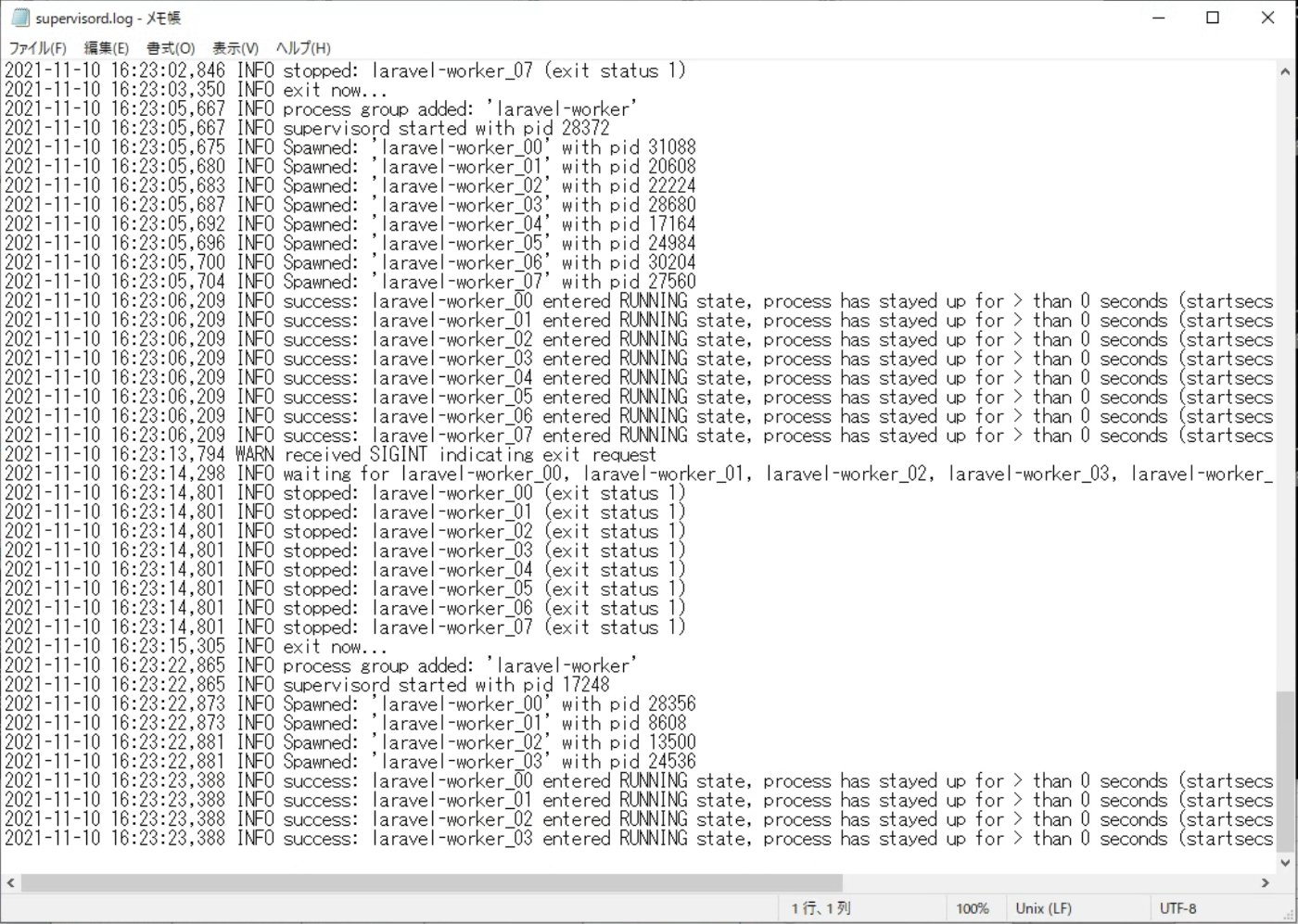Click the 16:23:05,667 'process group added' line

pyautogui.click(x=321, y=109)
